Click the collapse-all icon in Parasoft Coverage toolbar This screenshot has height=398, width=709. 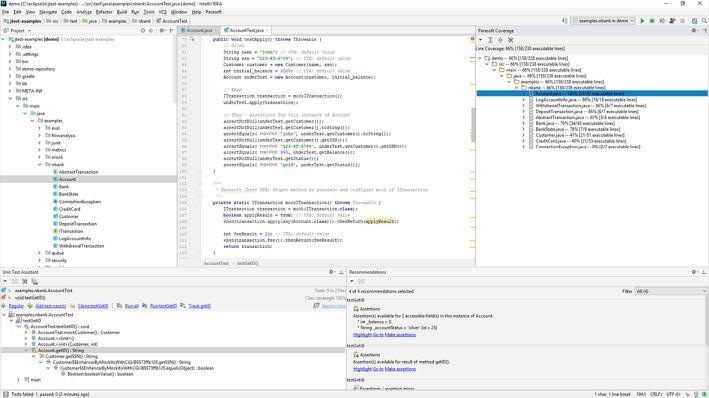point(490,40)
